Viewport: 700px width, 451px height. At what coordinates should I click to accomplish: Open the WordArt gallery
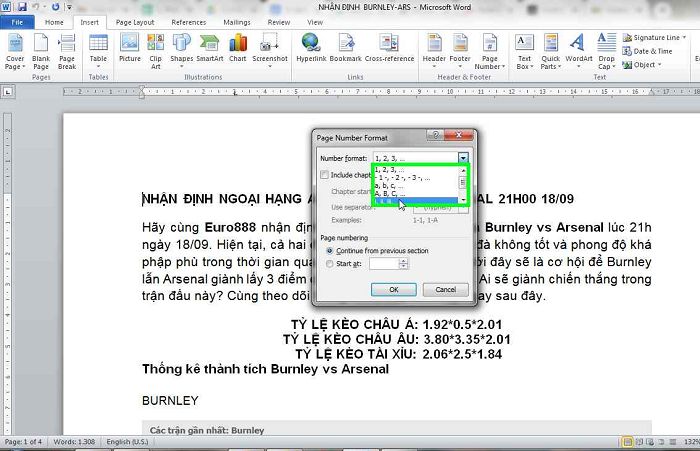(x=579, y=52)
